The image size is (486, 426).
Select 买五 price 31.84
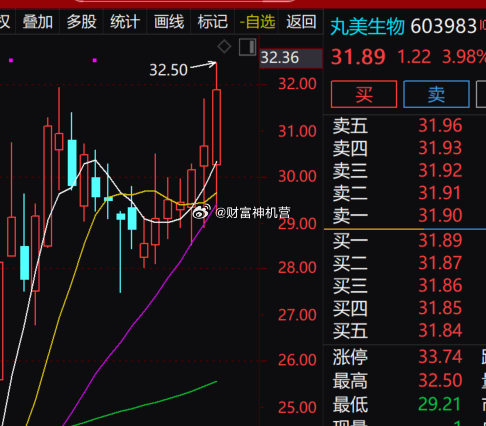(440, 331)
